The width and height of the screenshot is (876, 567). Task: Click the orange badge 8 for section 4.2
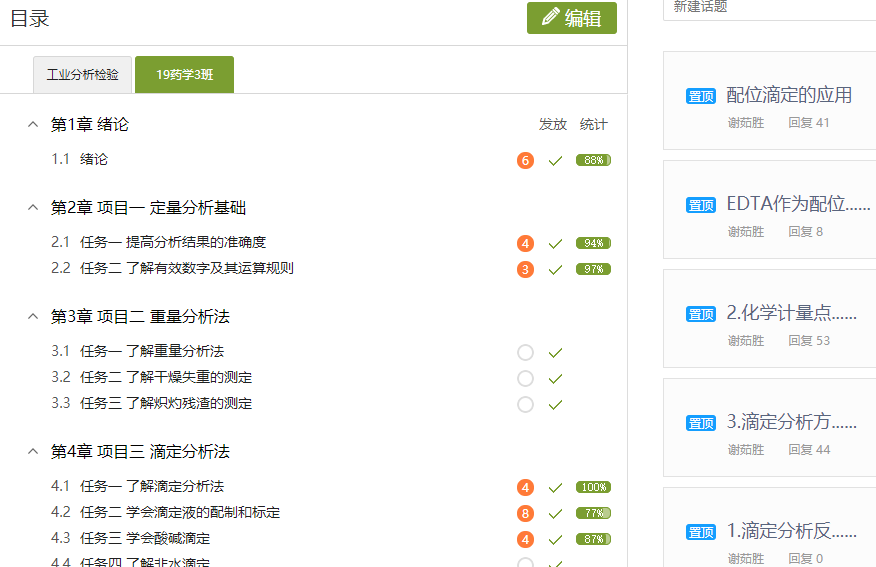click(525, 514)
